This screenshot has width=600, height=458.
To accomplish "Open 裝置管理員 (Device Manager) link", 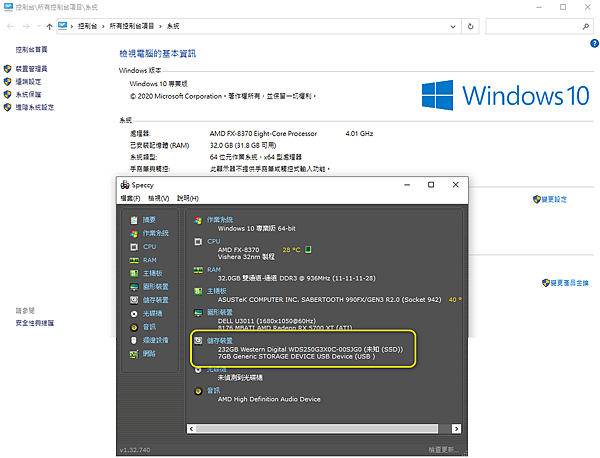I will 31,69.
